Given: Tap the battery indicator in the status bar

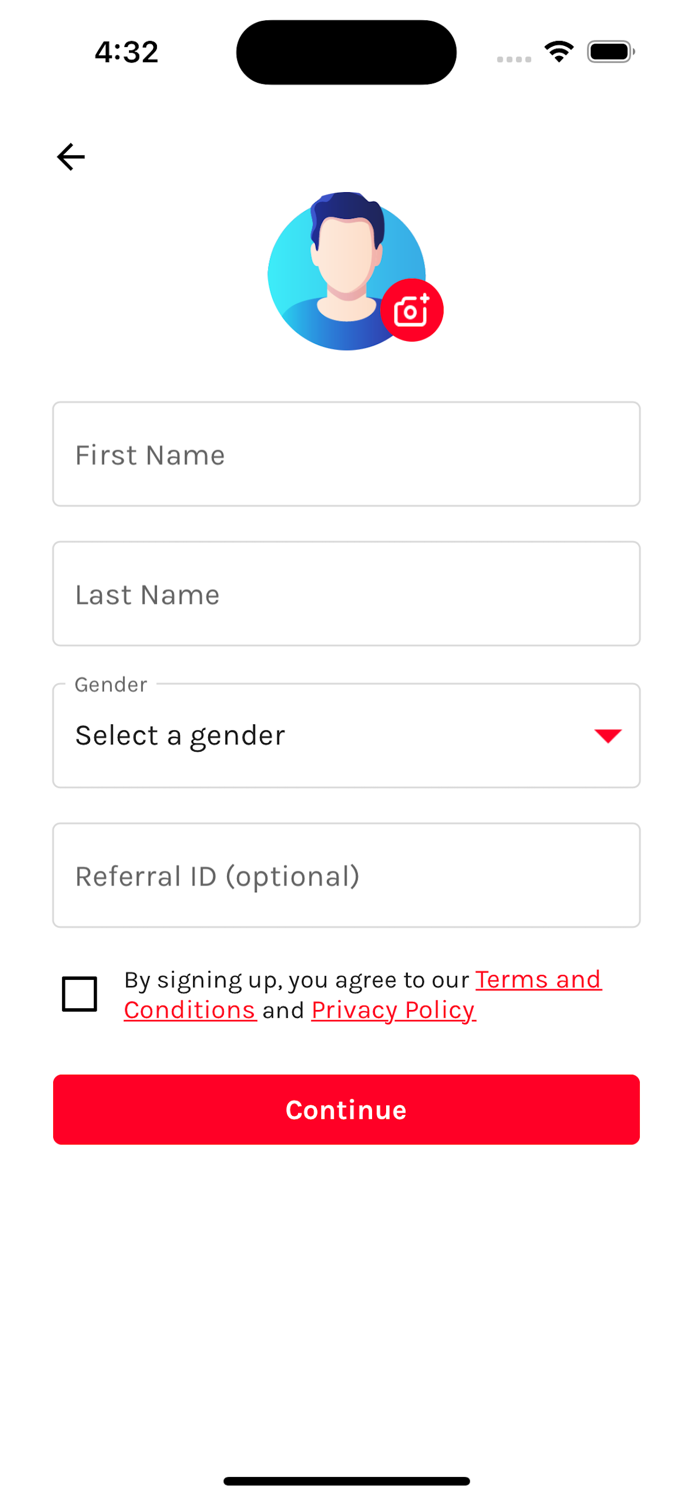Looking at the screenshot, I should pos(610,51).
